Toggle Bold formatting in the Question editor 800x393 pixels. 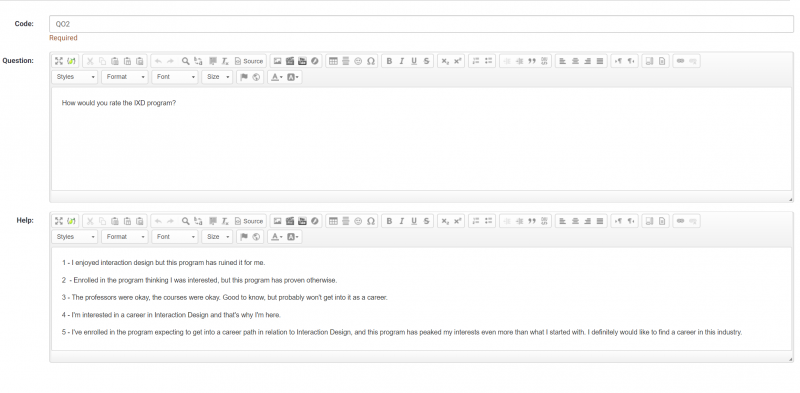(389, 61)
